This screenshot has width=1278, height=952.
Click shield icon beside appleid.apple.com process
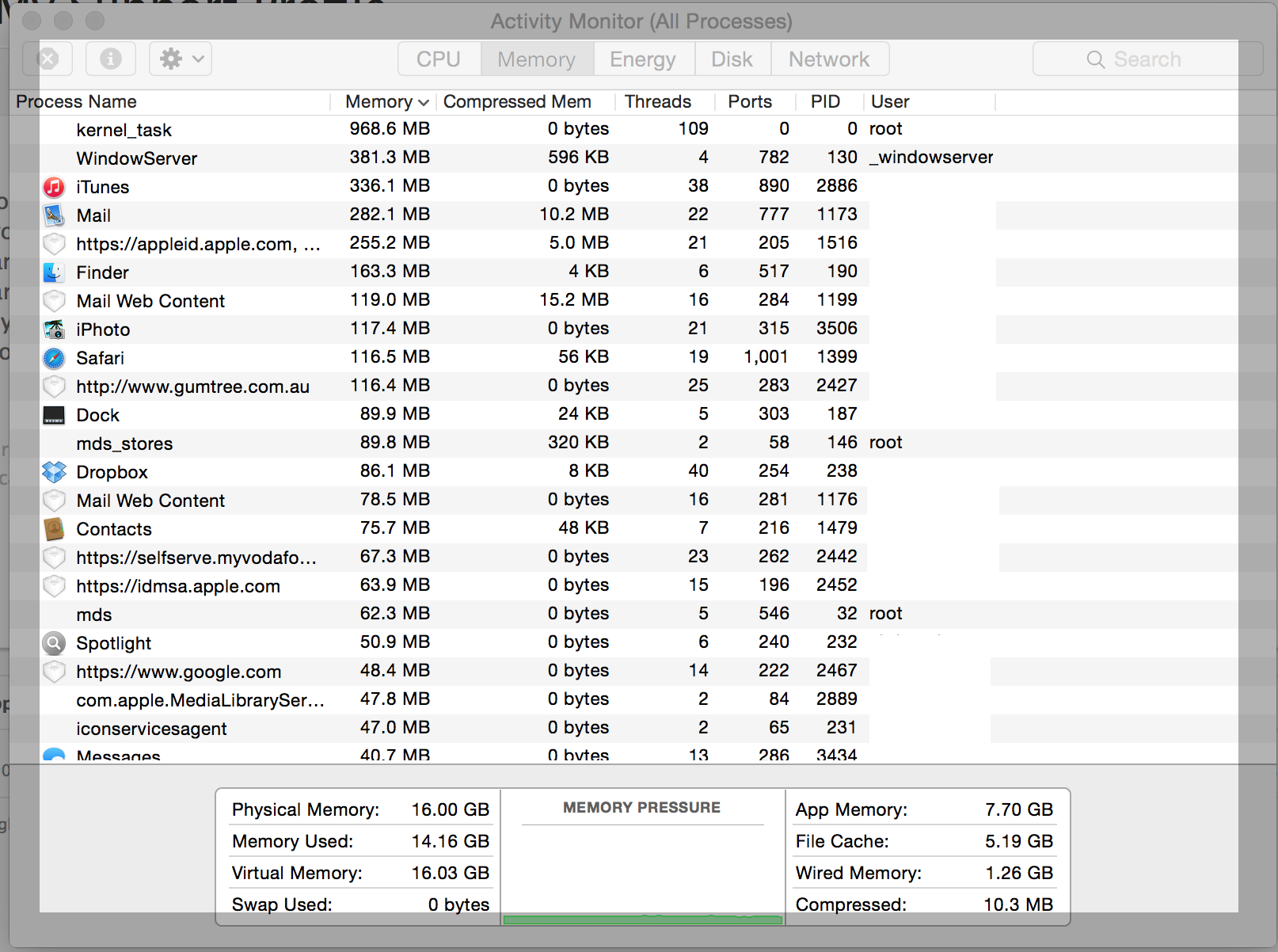(x=54, y=244)
